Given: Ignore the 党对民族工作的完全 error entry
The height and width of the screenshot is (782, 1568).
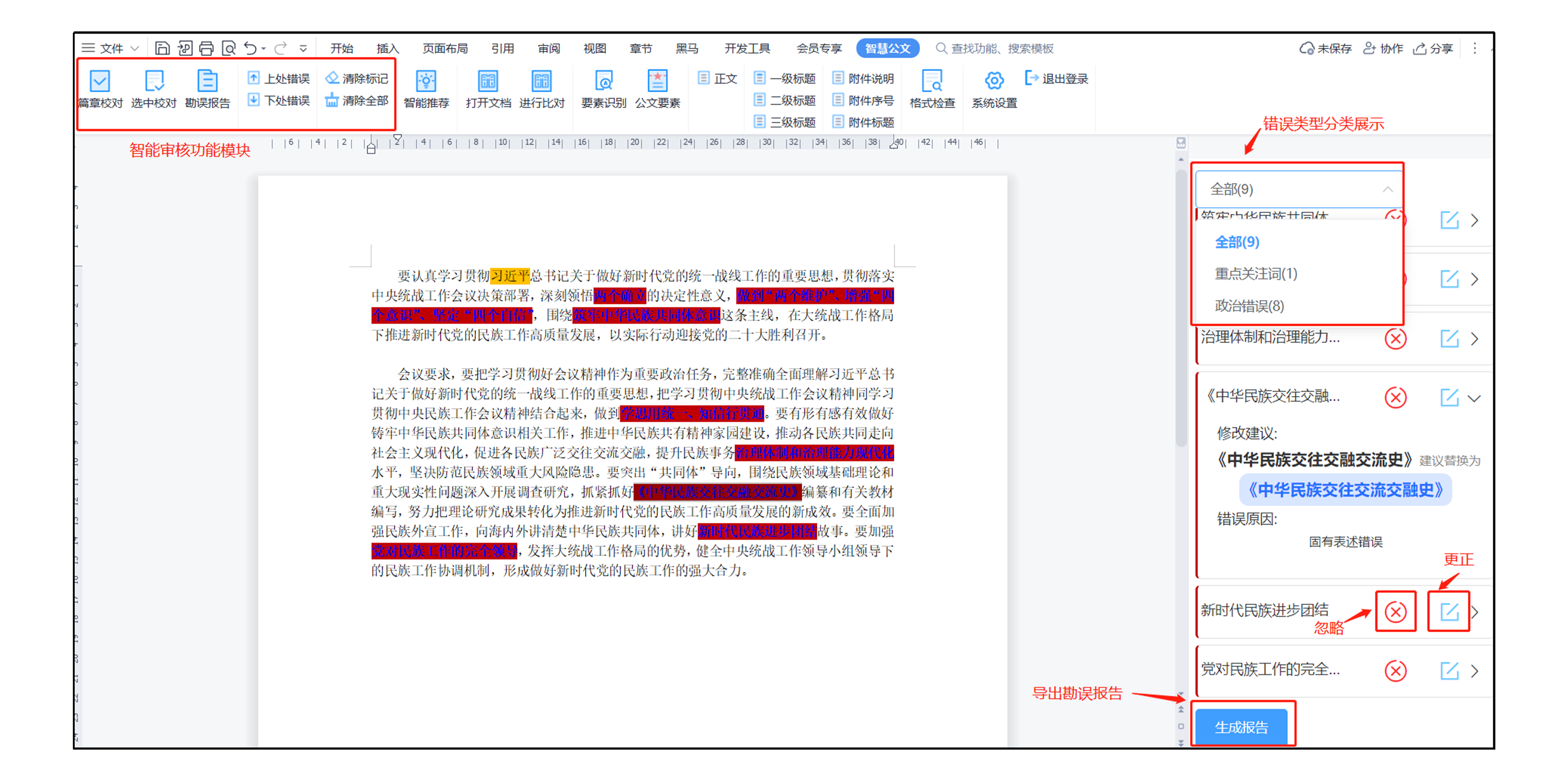Looking at the screenshot, I should tap(1395, 671).
